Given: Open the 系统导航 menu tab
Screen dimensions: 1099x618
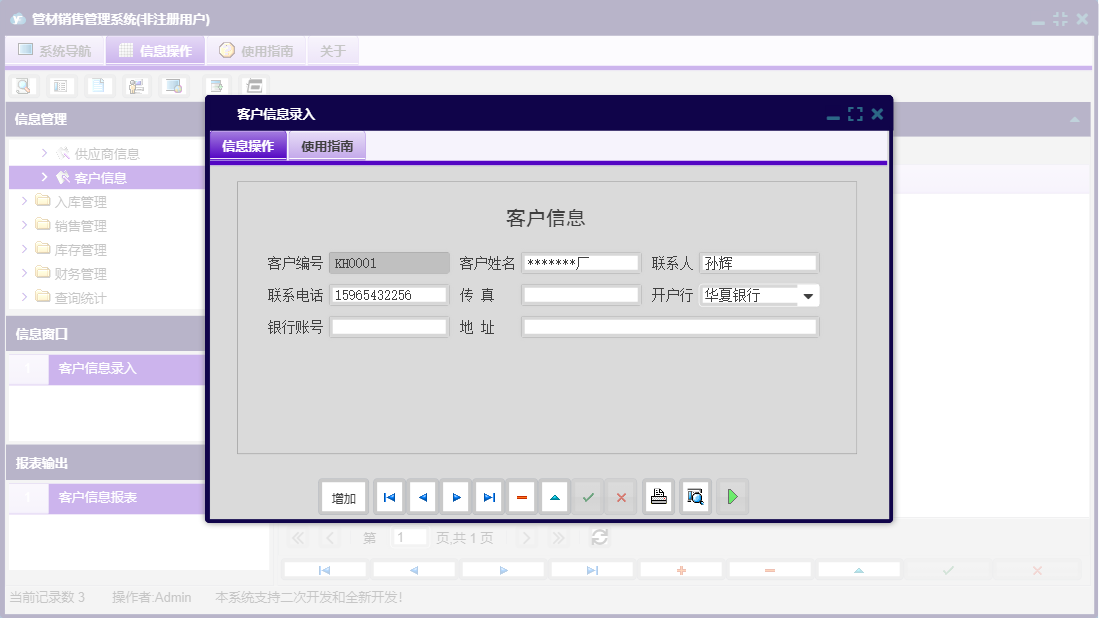Looking at the screenshot, I should pos(55,50).
